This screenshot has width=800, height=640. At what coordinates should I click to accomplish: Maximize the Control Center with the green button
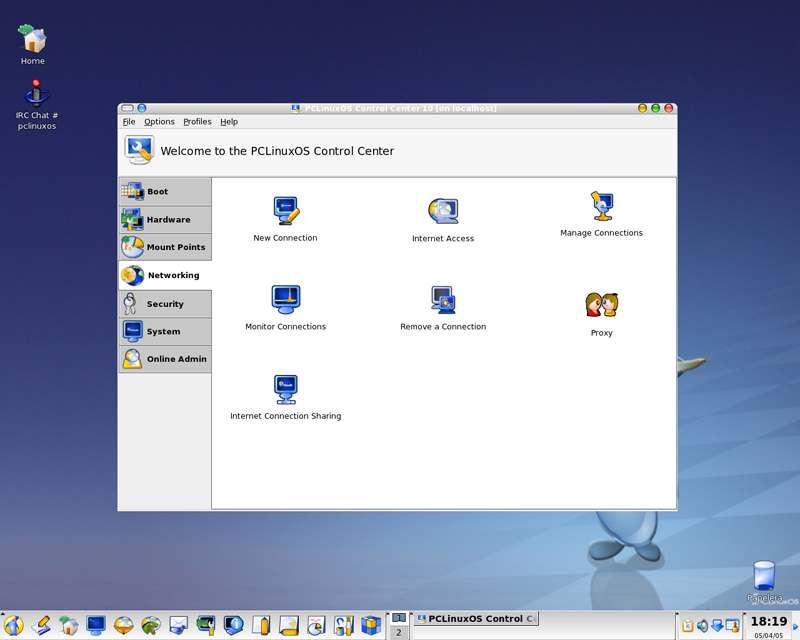656,108
